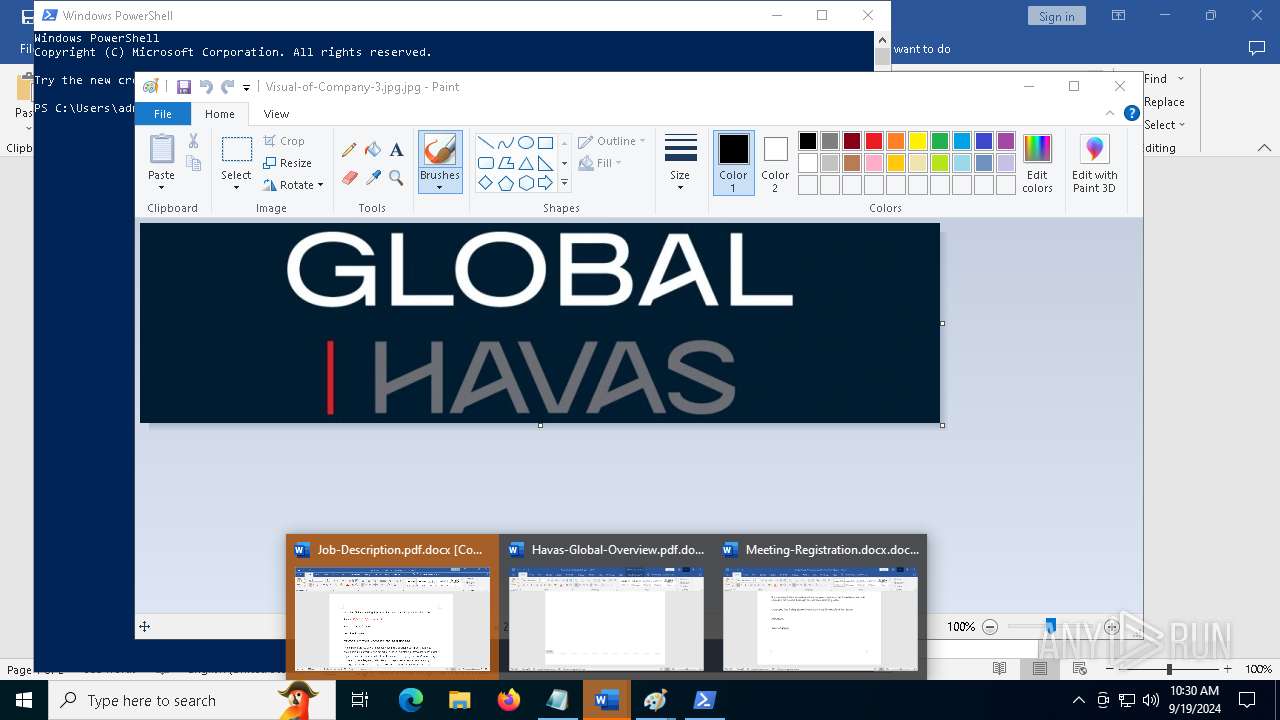
Task: Choose the Triangle shape
Action: [x=525, y=163]
